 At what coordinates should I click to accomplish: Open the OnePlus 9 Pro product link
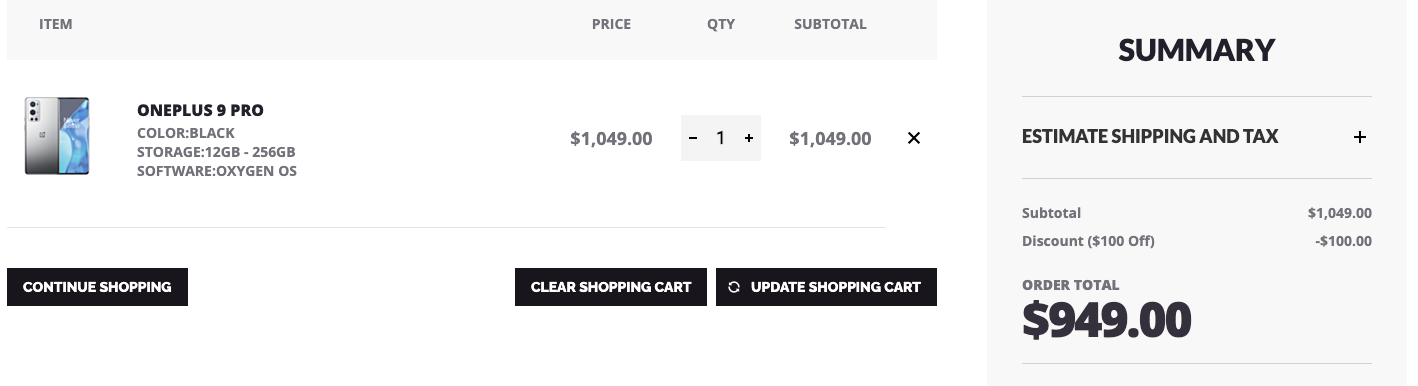[x=200, y=110]
